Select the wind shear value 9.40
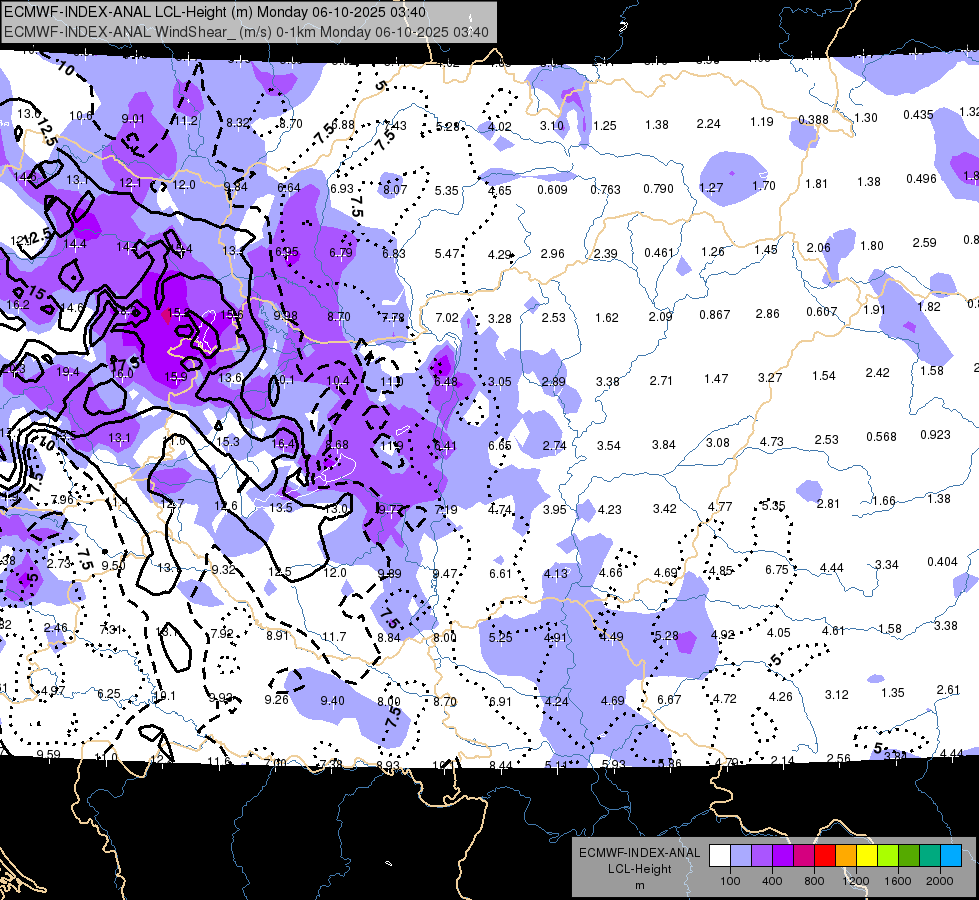The image size is (979, 900). (x=332, y=701)
